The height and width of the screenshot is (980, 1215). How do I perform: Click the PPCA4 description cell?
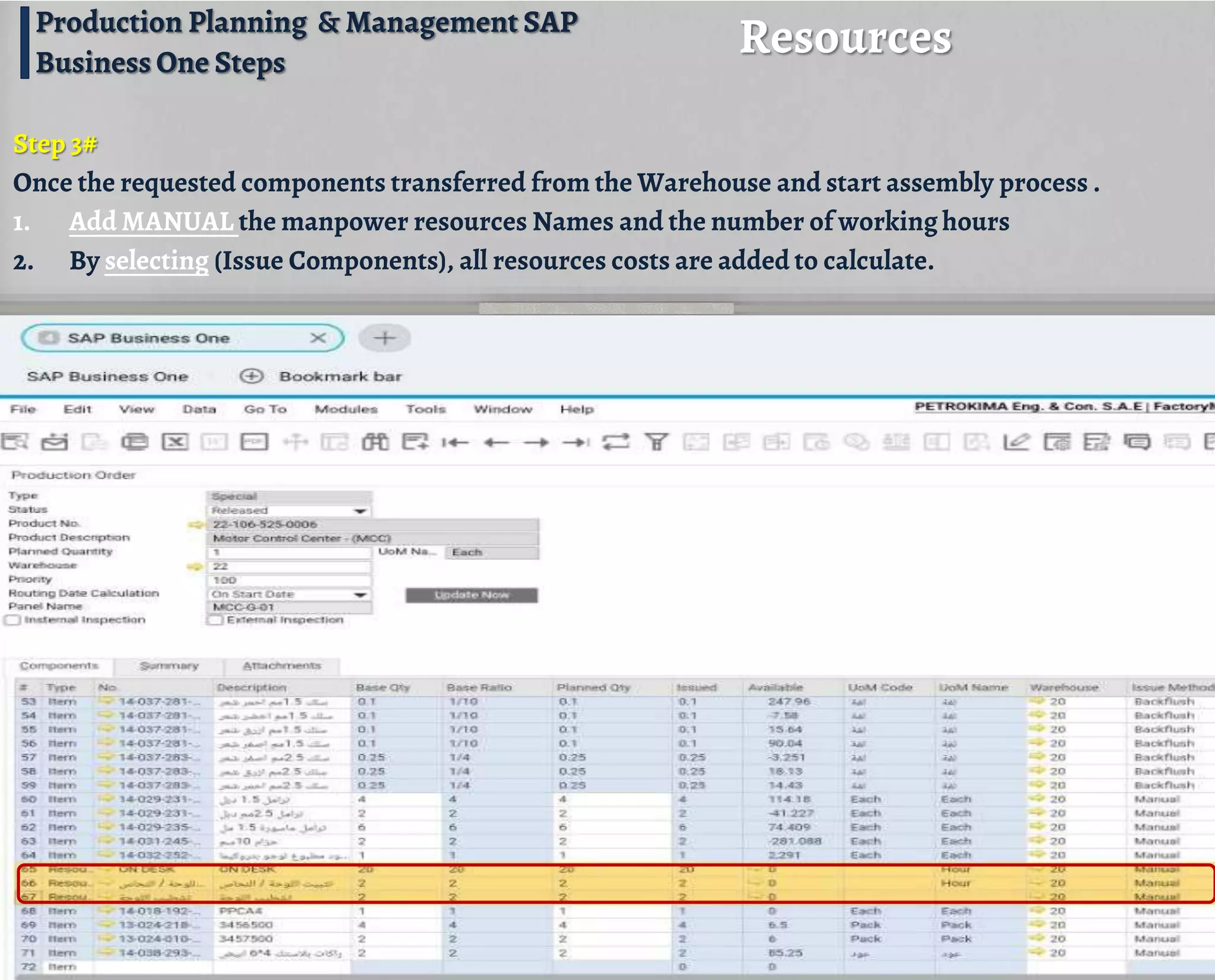coord(282,911)
